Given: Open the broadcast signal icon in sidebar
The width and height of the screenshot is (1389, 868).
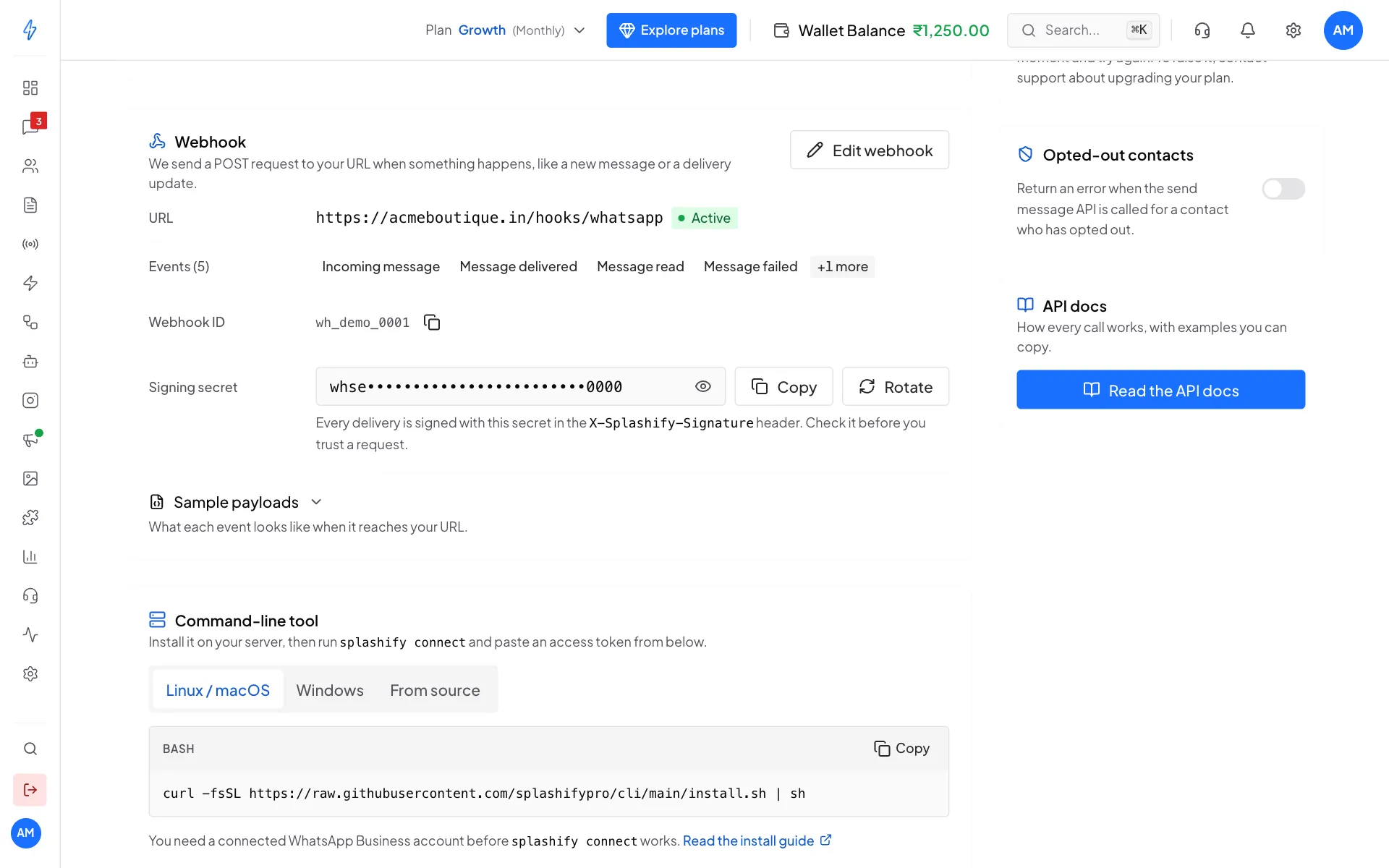Looking at the screenshot, I should tap(30, 244).
